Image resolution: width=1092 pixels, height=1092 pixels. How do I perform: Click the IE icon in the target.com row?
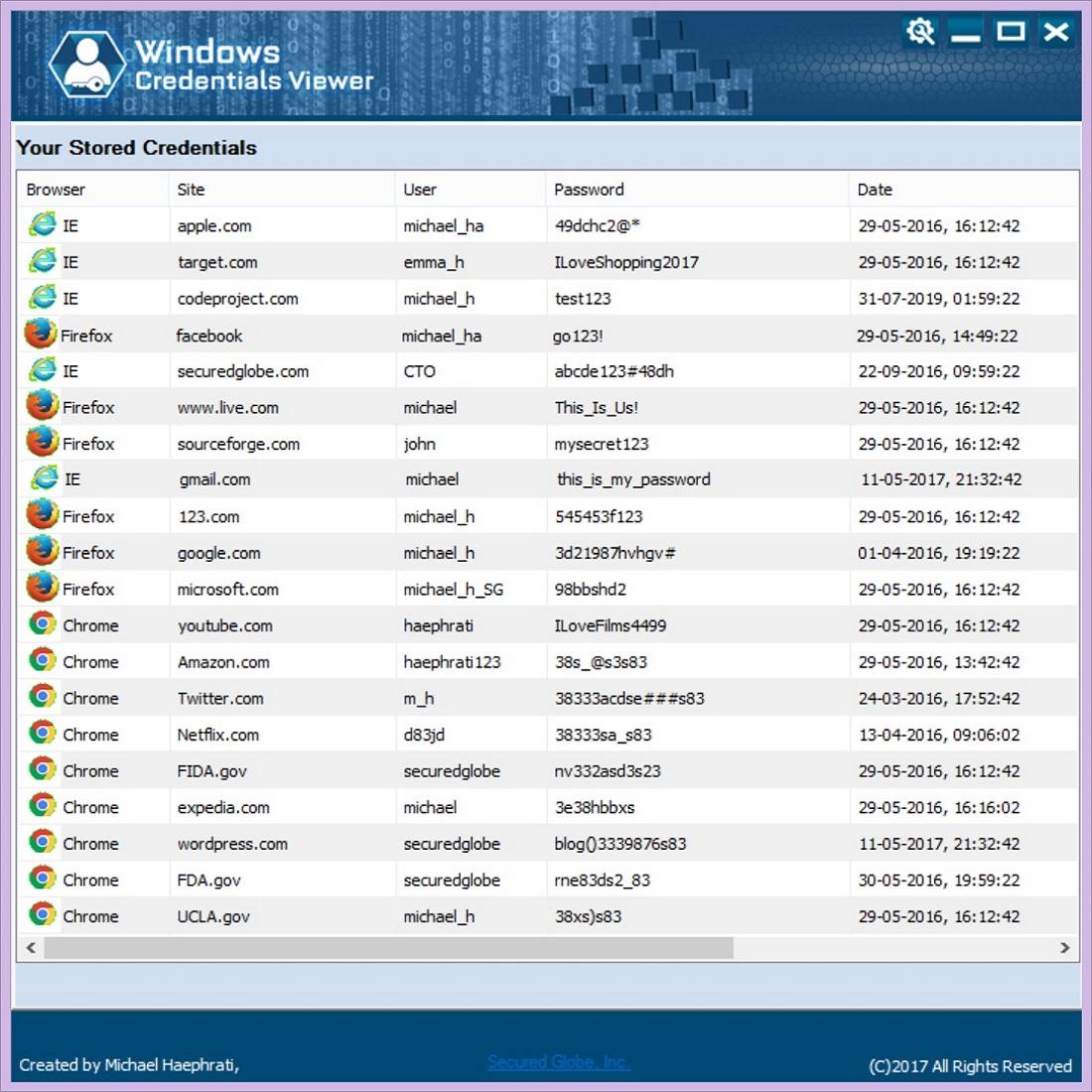[x=43, y=261]
